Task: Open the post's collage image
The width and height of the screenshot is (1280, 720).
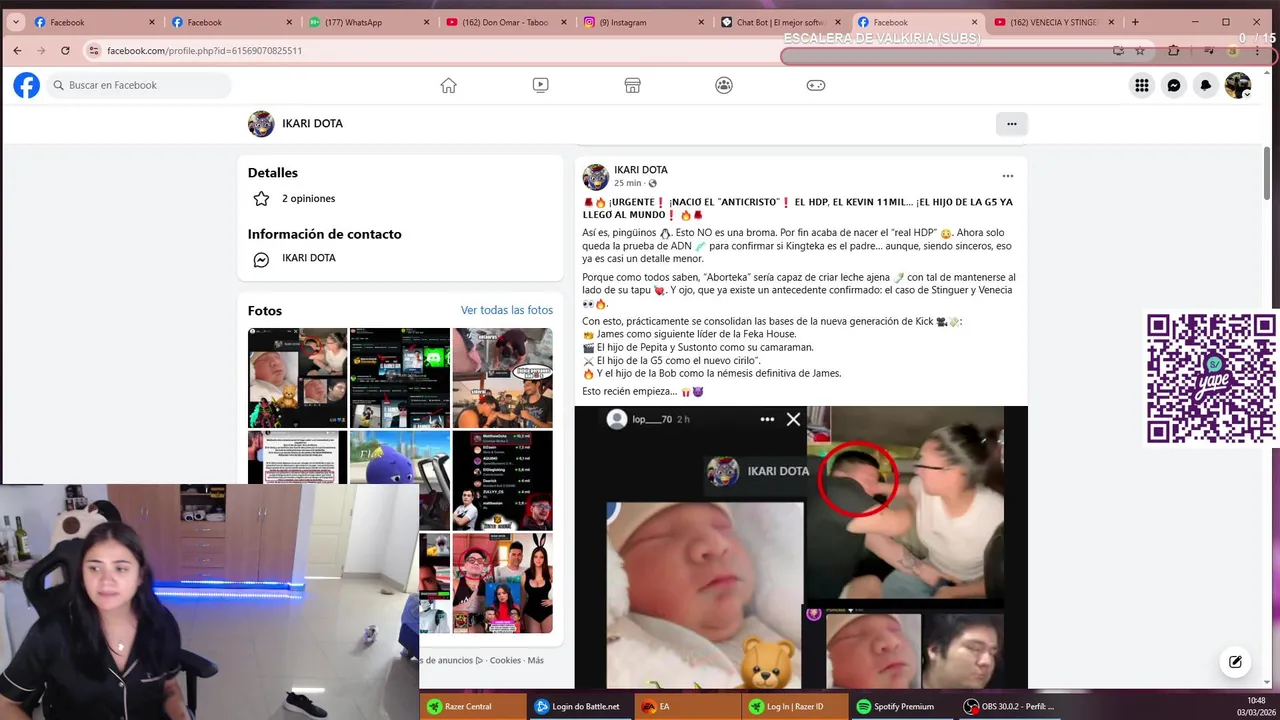Action: [801, 547]
